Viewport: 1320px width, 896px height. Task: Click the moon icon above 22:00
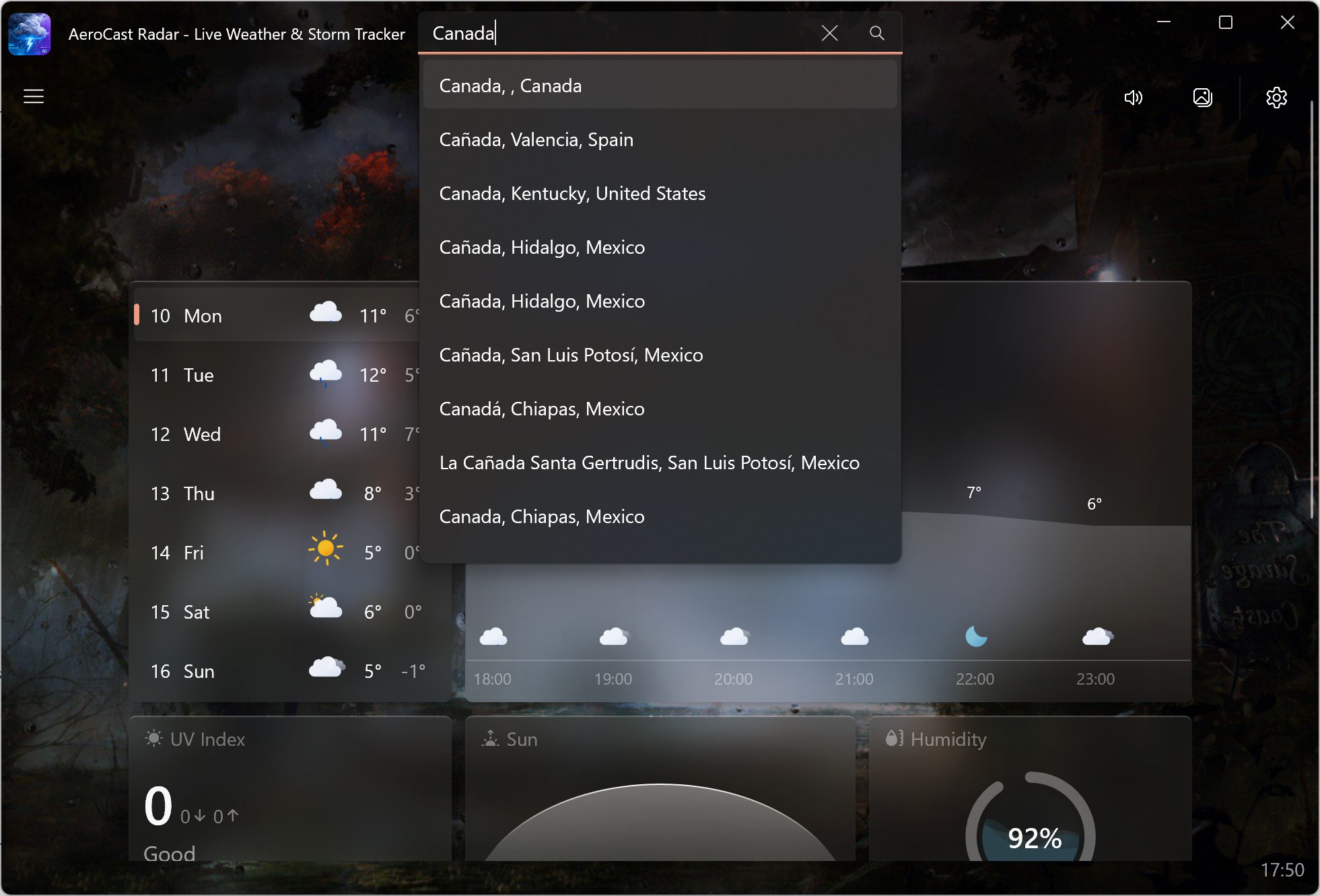coord(975,635)
